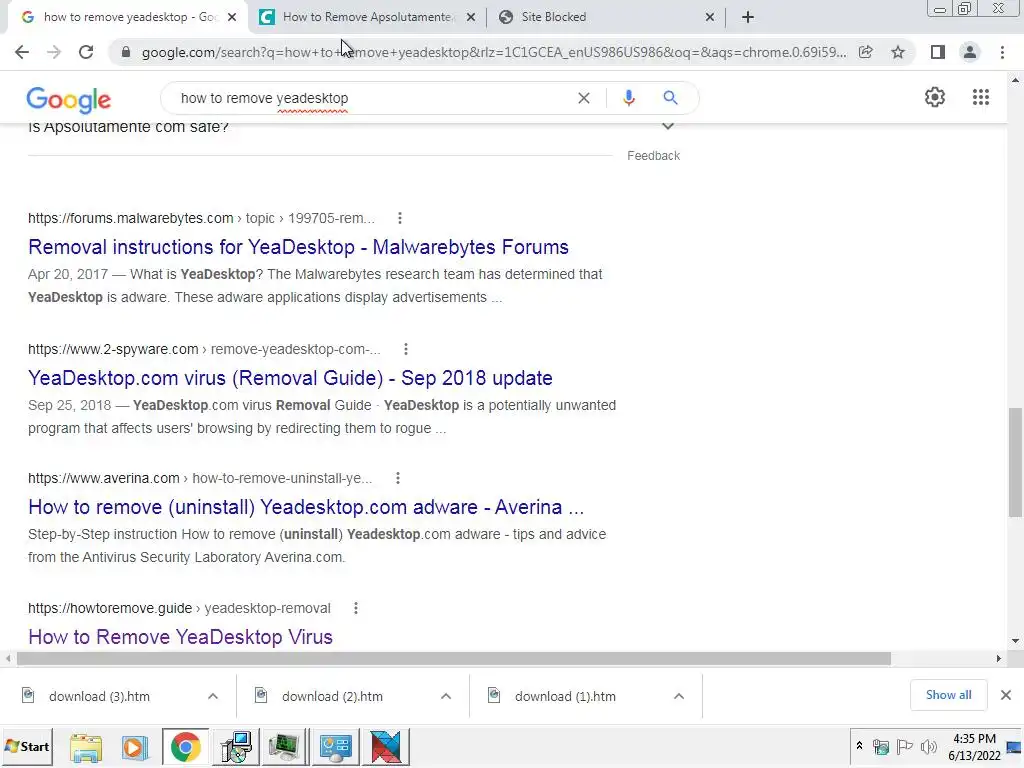The width and height of the screenshot is (1024, 768).
Task: Click the forward navigation arrow
Action: pos(54,52)
